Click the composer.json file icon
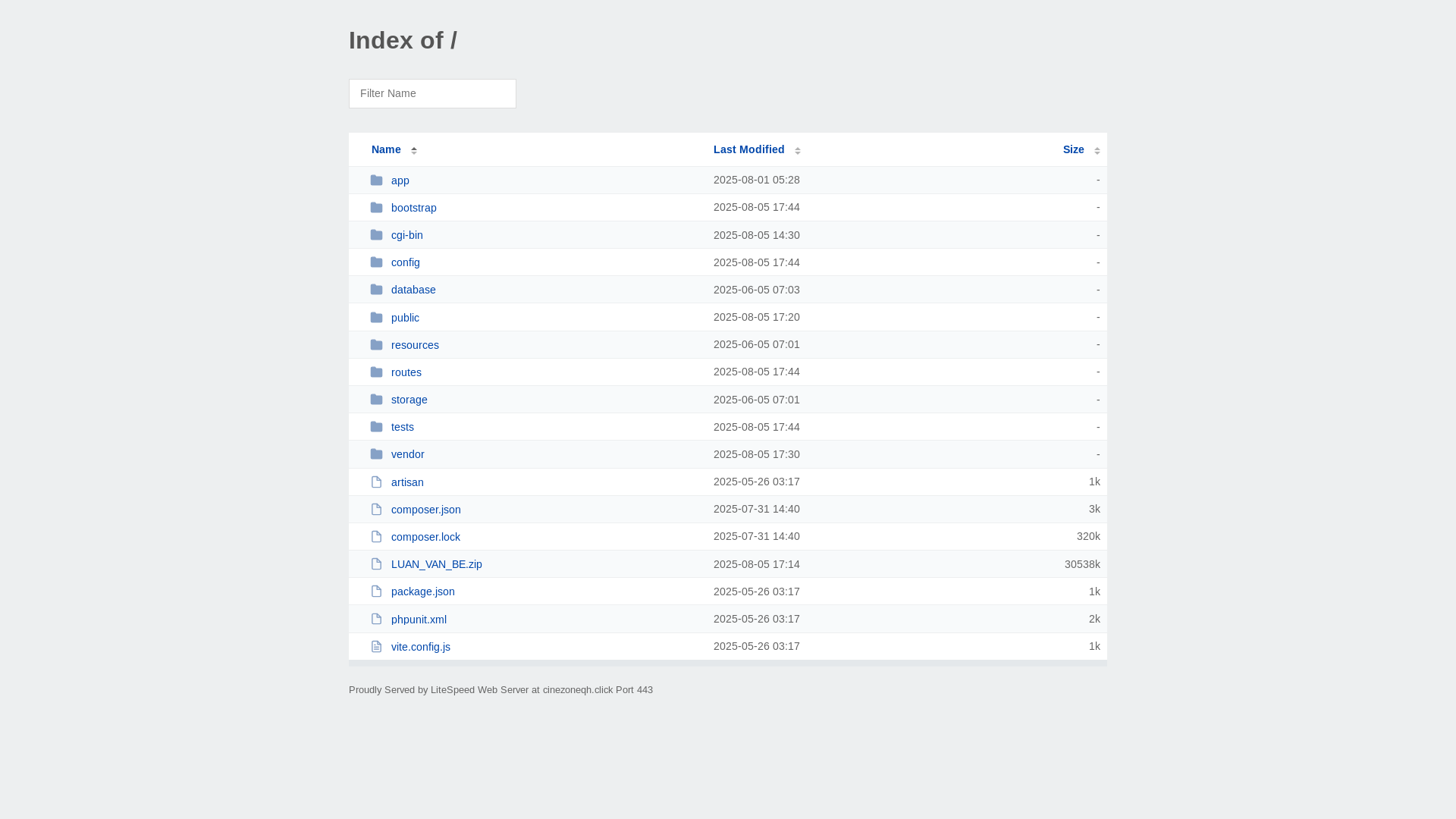Screen dimensions: 1456x819 pyautogui.click(x=376, y=510)
